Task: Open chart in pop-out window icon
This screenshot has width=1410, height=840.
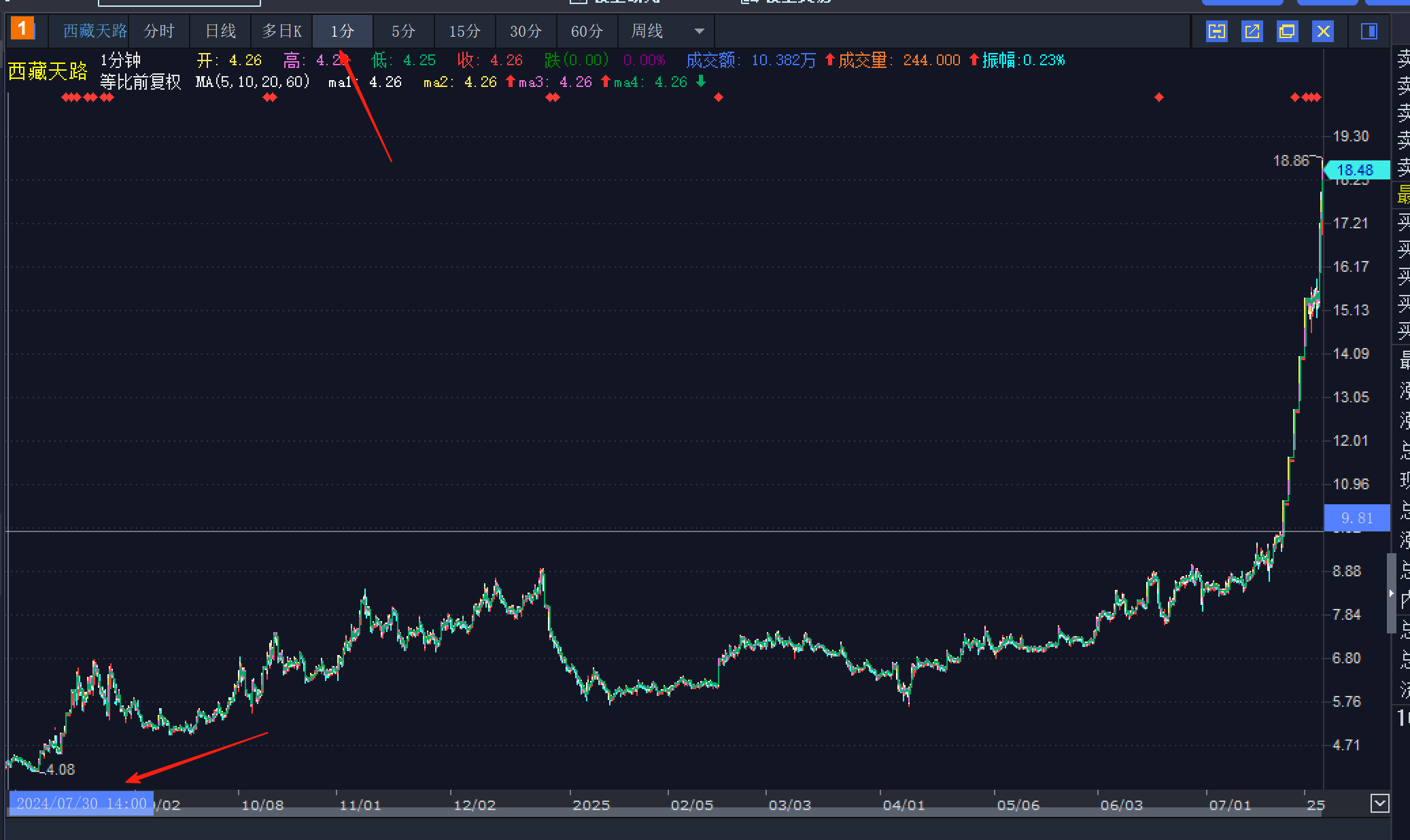Action: pyautogui.click(x=1252, y=31)
